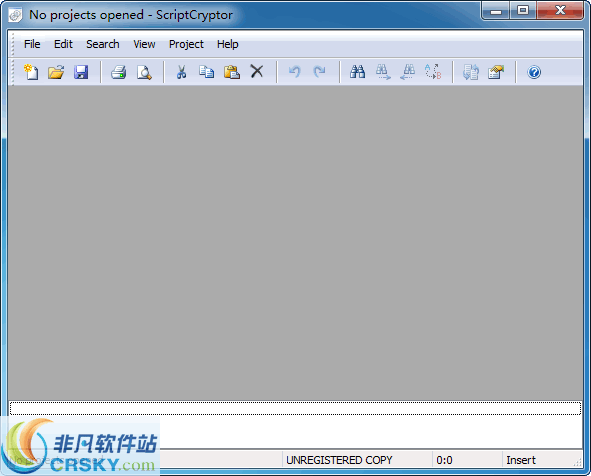Open Print Preview magnifier icon

click(x=144, y=72)
